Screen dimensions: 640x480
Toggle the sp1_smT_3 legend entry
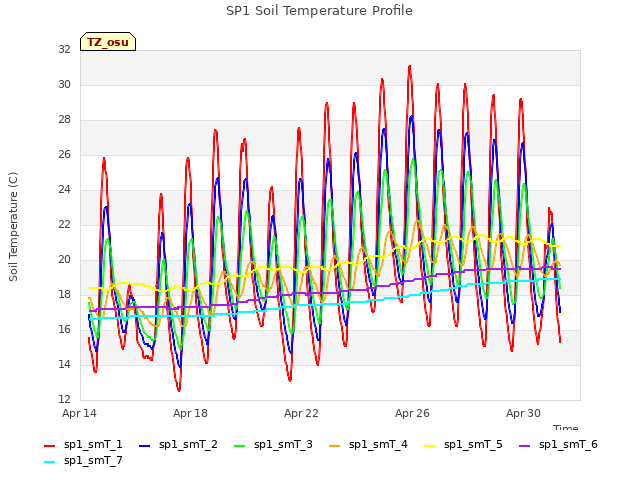point(273,444)
